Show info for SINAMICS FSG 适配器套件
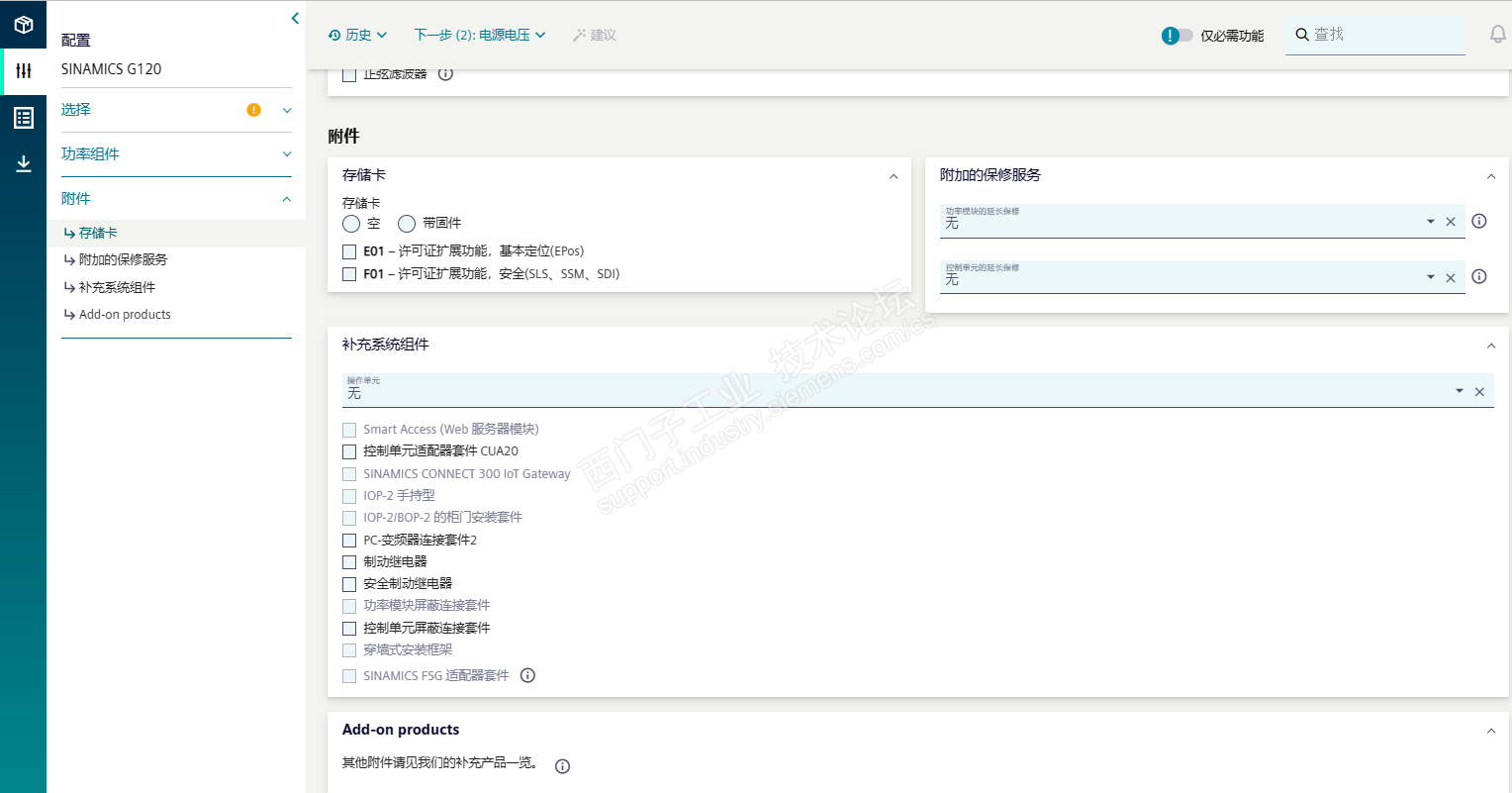1512x793 pixels. [527, 675]
